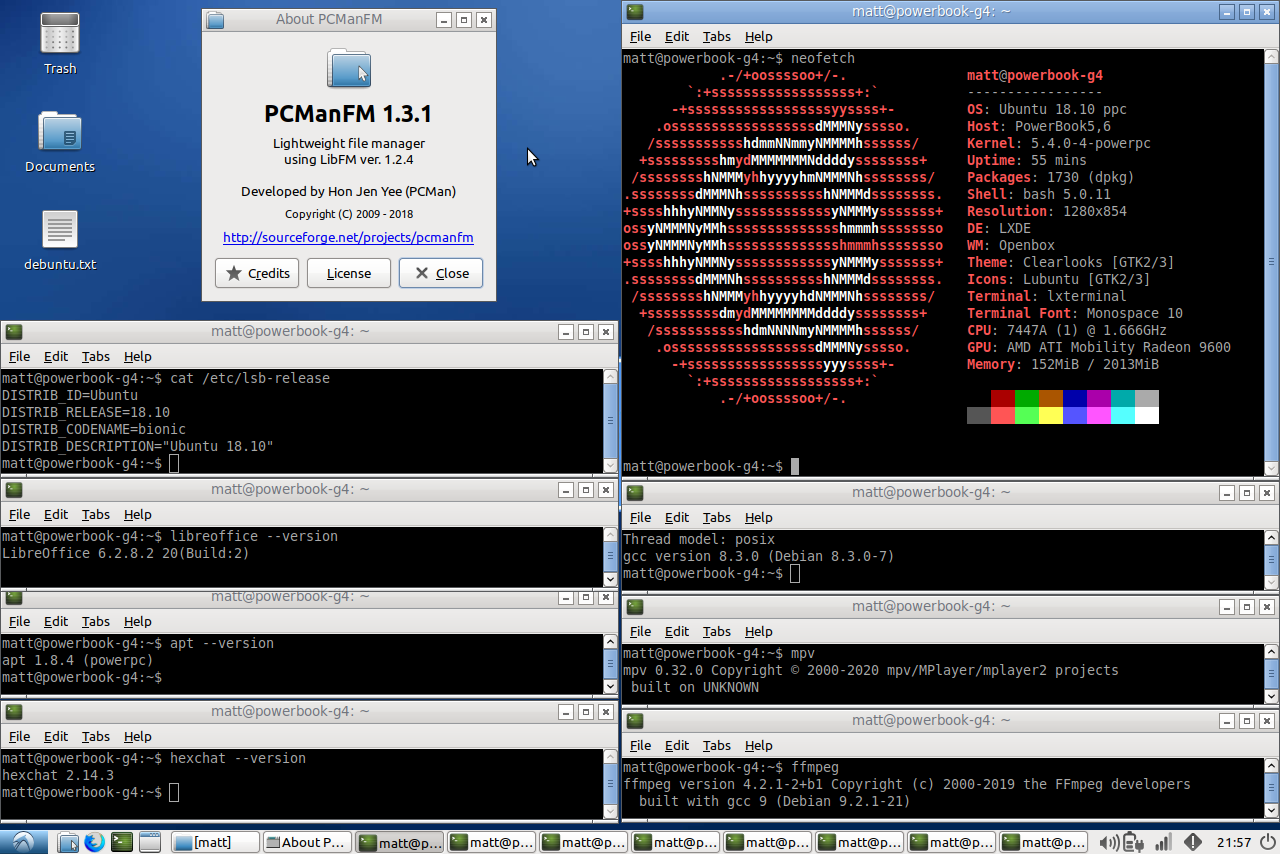
Task: Switch to the [matt] taskbar window
Action: (216, 842)
